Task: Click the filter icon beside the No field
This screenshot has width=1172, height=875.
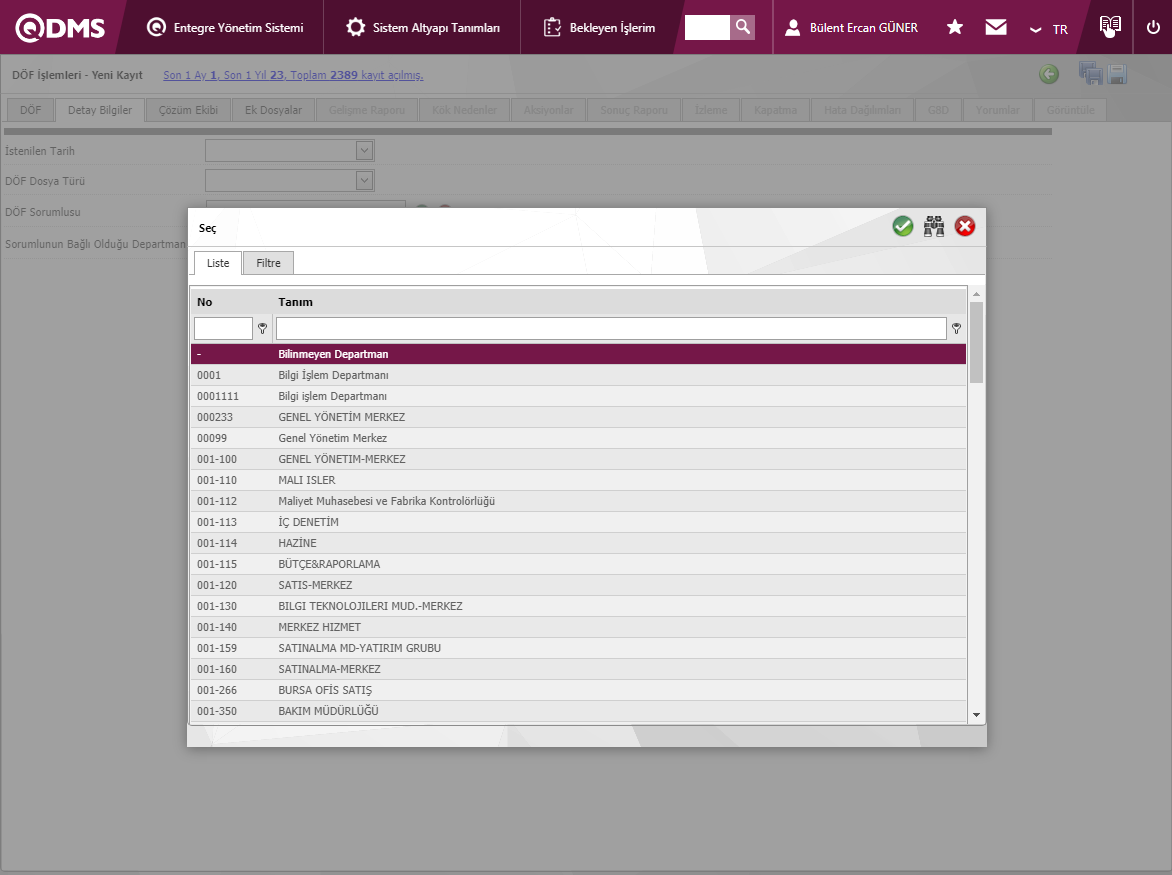Action: coord(262,329)
